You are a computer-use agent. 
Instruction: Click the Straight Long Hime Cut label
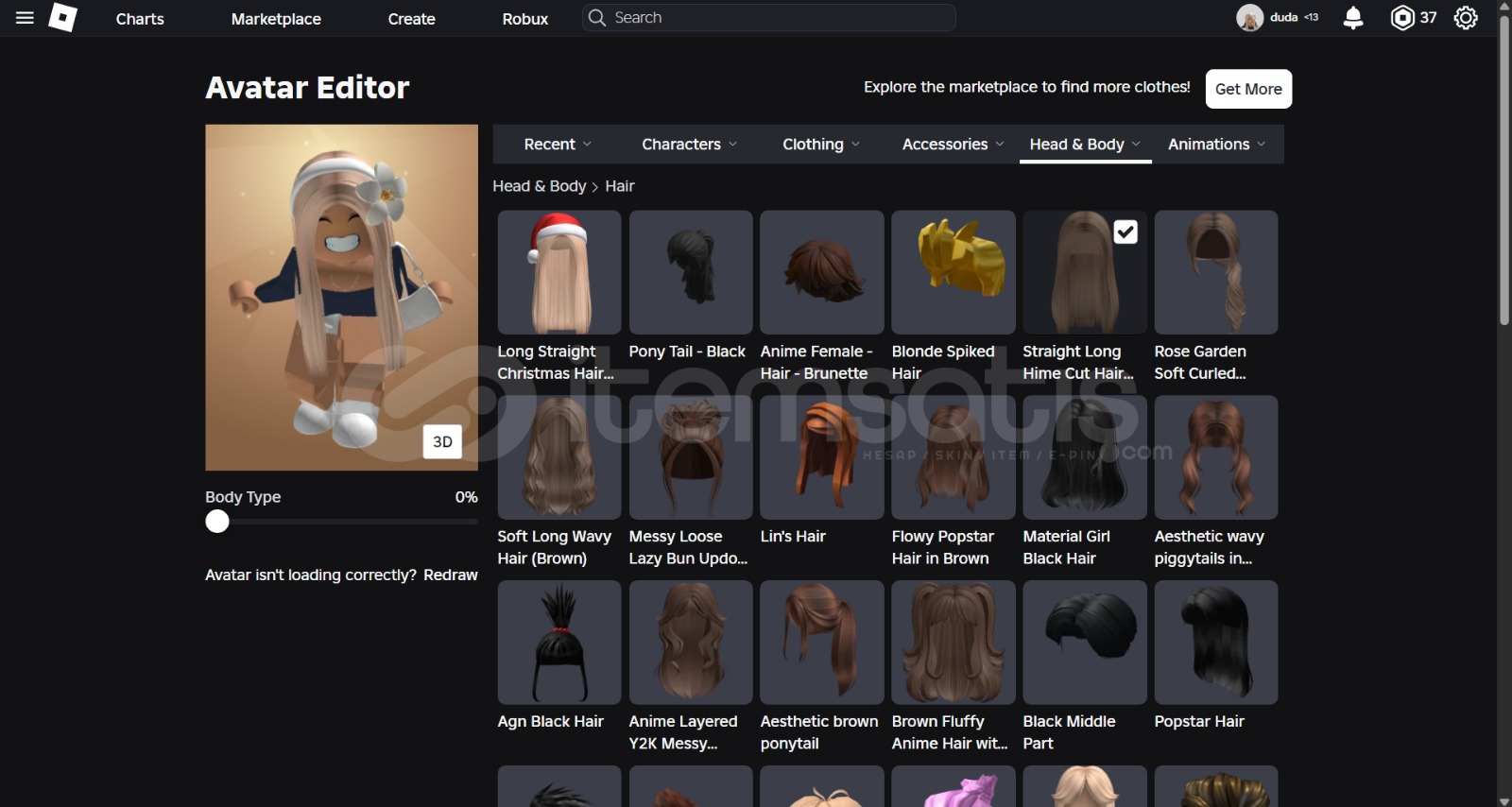[1078, 362]
